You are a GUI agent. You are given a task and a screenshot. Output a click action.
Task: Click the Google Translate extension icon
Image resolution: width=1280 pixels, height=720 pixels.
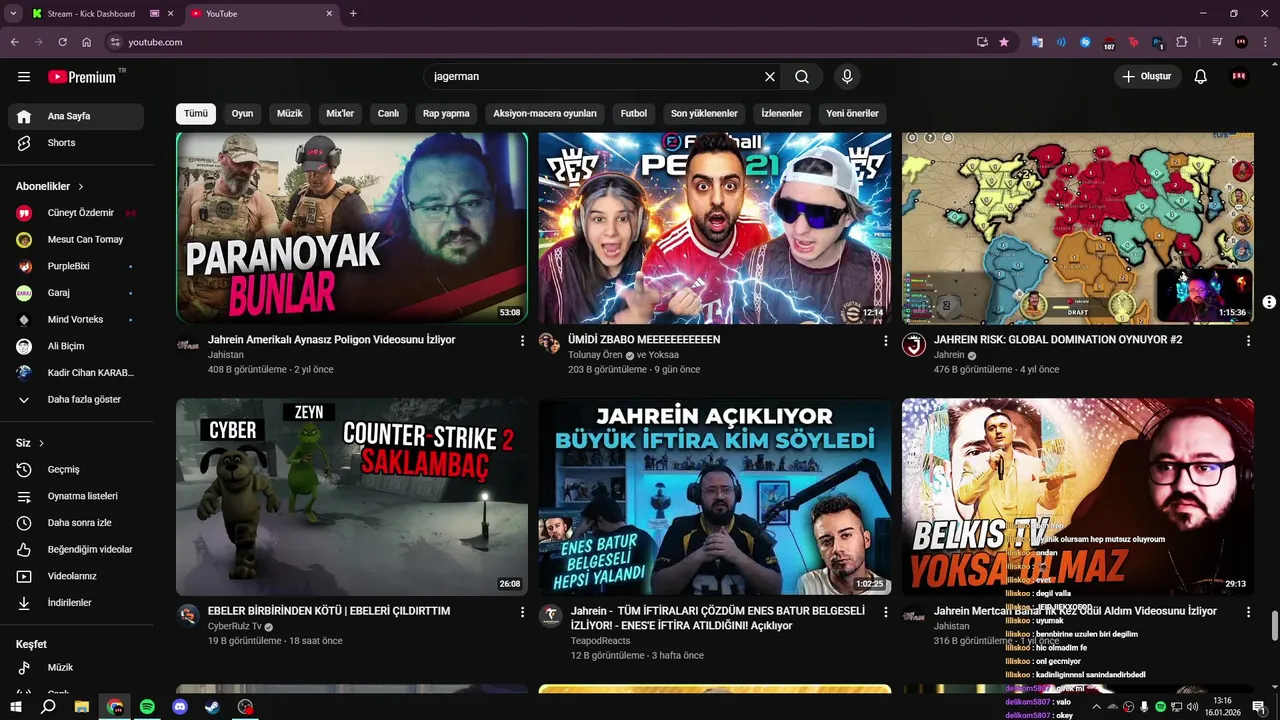(x=1037, y=42)
